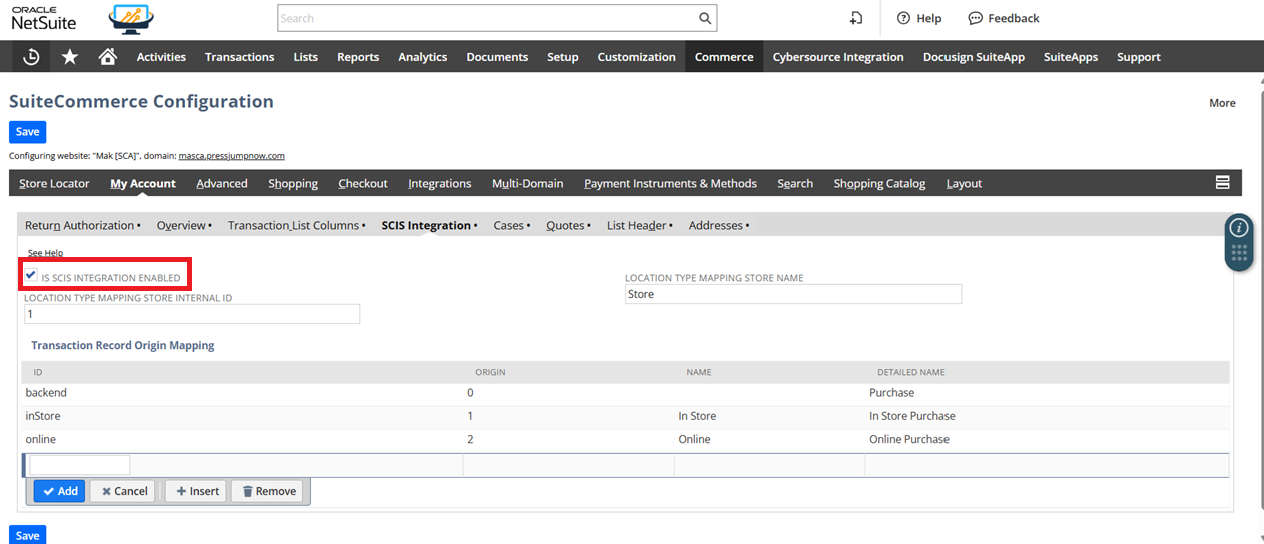Viewport: 1264px width, 544px height.
Task: Click the Oracle NetSuite logo
Action: point(44,19)
